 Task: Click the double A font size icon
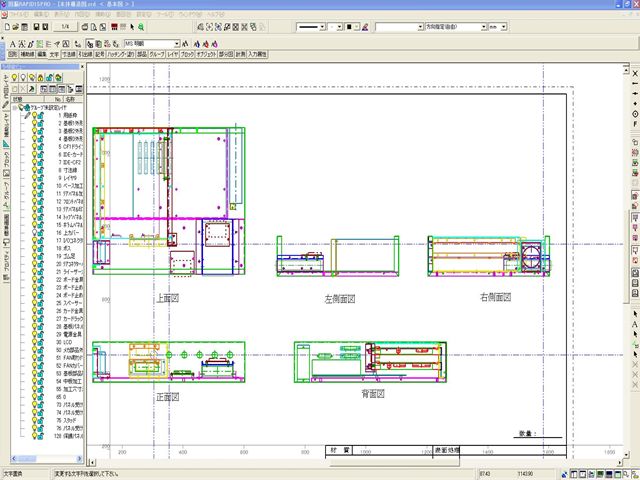click(186, 44)
